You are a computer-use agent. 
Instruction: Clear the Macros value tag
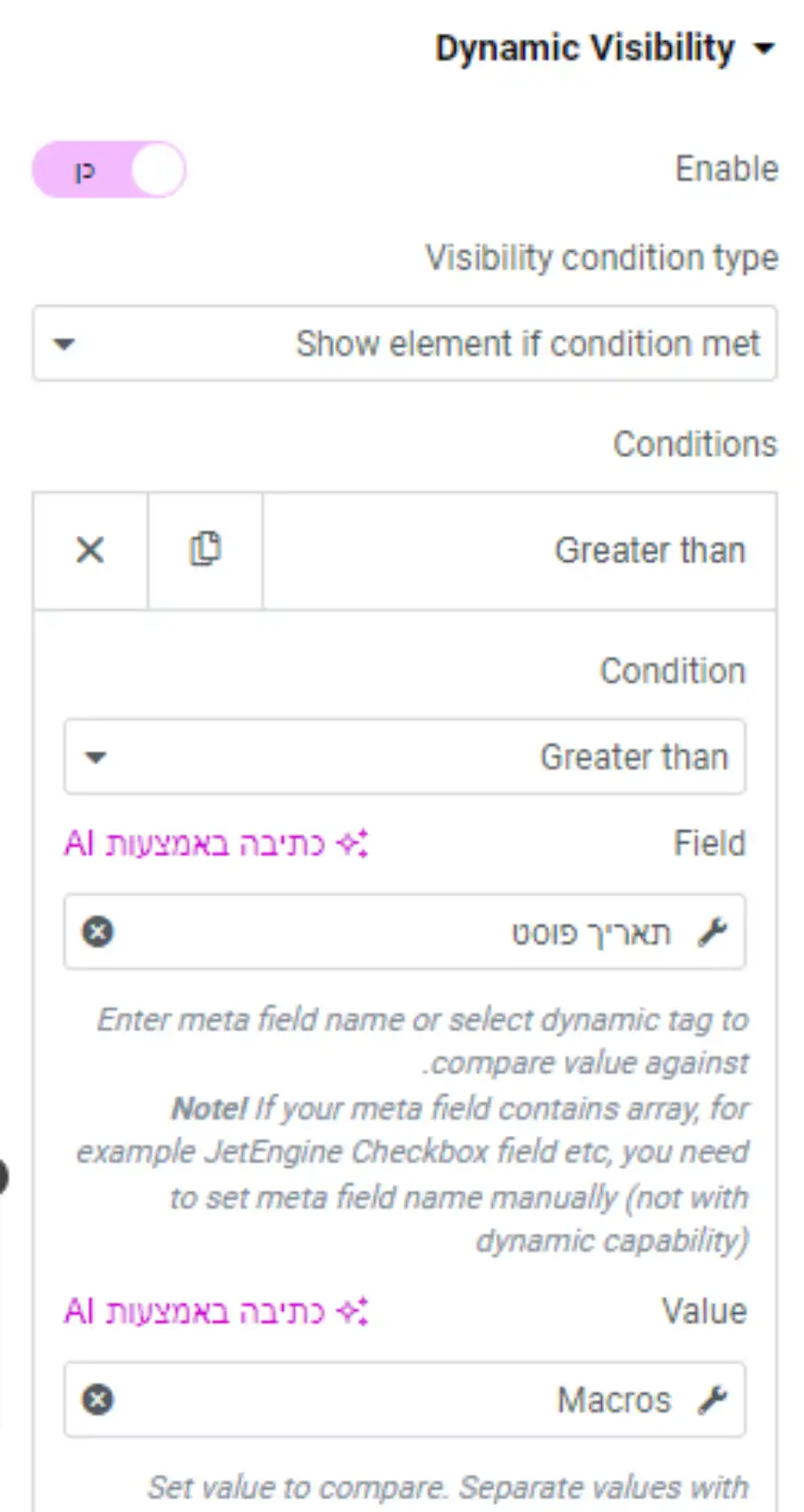click(97, 1400)
